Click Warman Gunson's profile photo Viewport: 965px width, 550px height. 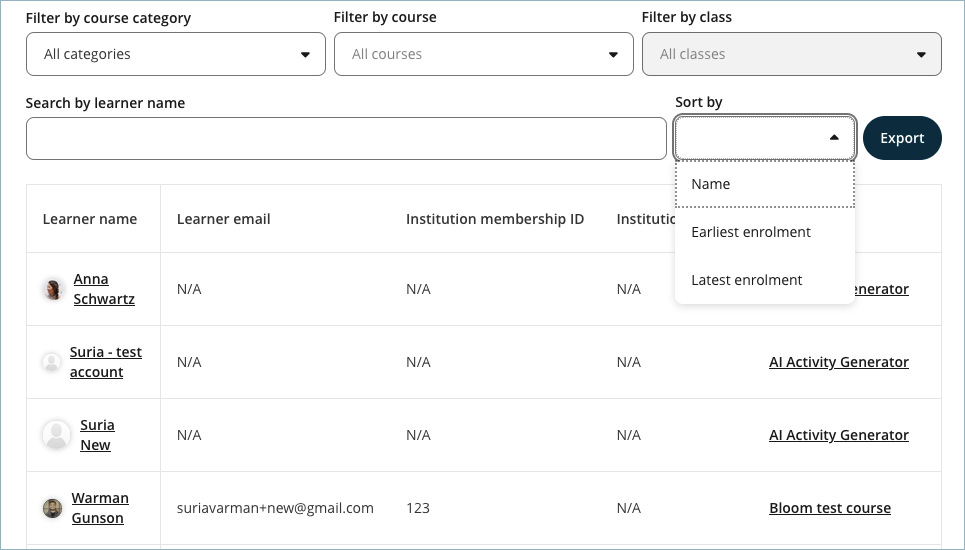[x=52, y=508]
